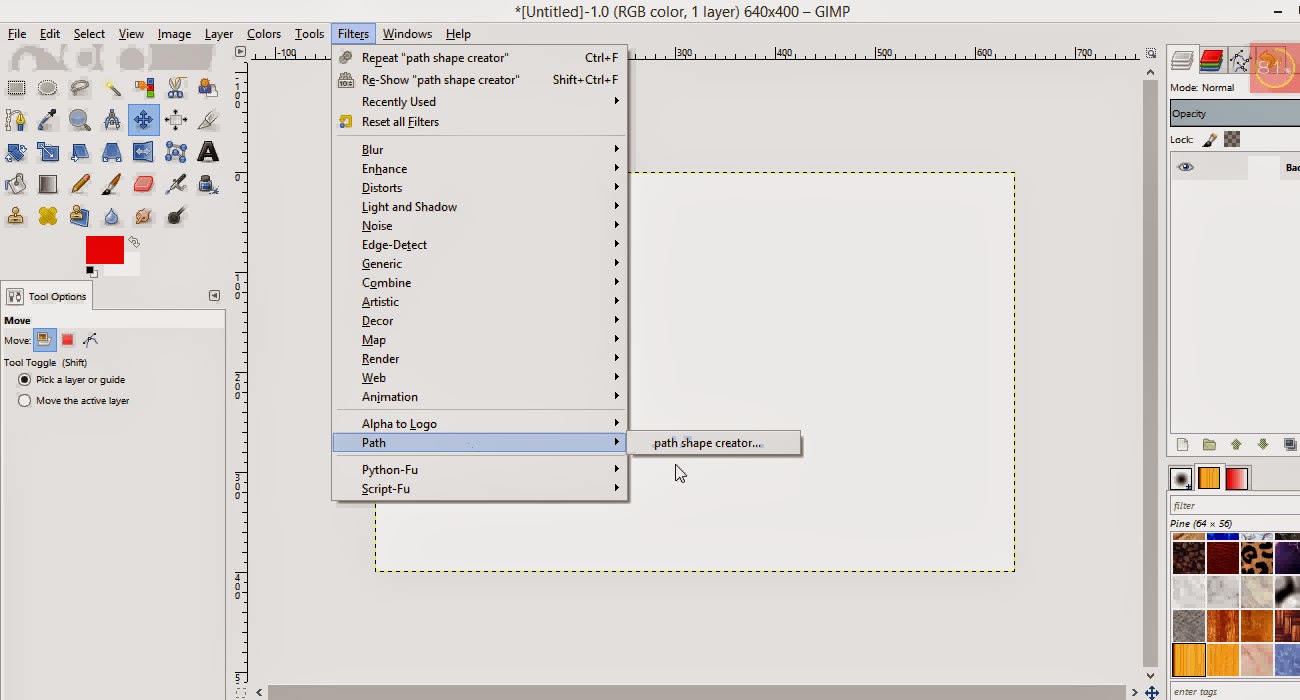
Task: Click the 'Reset all Filters' entry
Action: 399,121
